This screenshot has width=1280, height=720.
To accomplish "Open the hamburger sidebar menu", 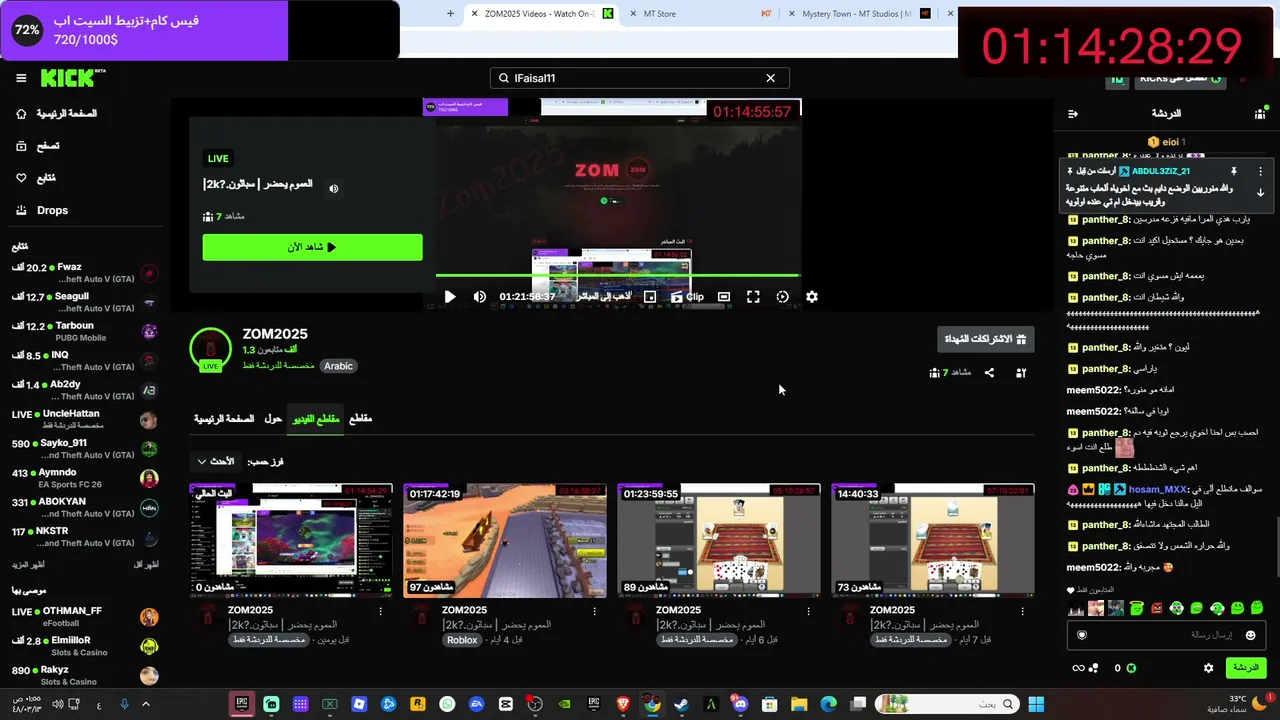I will pos(21,78).
